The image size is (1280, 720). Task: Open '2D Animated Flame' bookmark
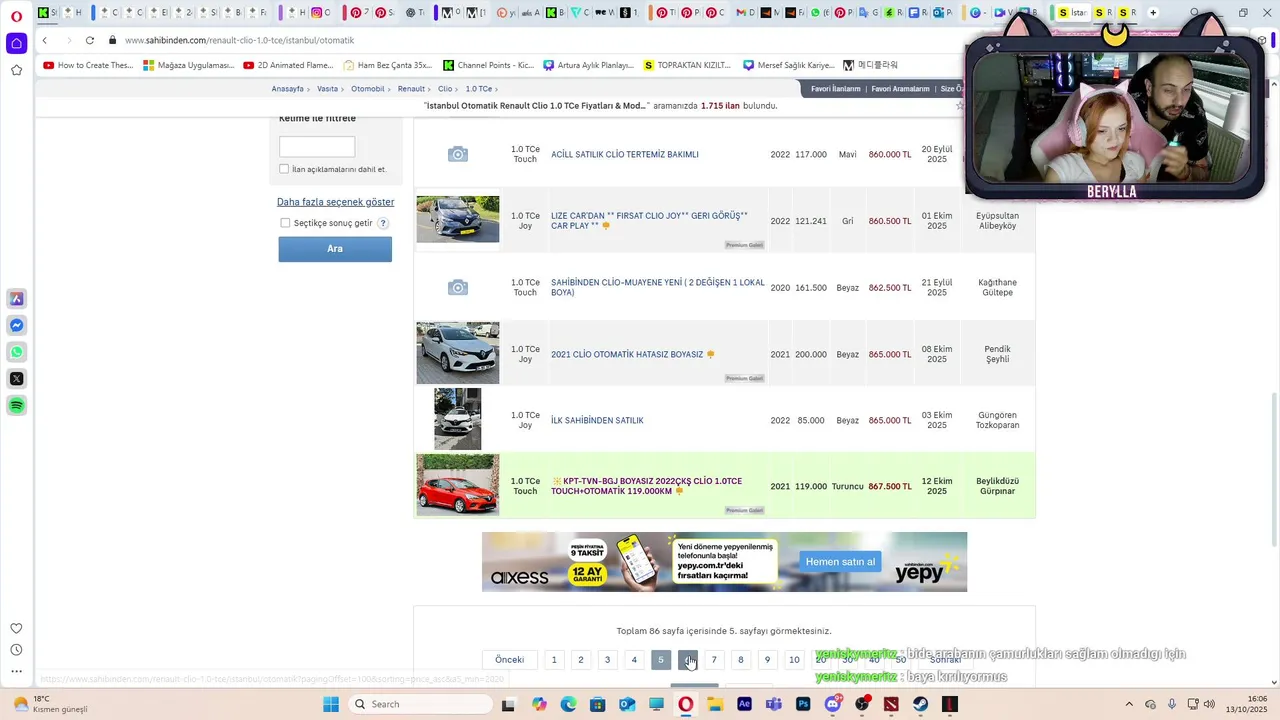(x=289, y=65)
